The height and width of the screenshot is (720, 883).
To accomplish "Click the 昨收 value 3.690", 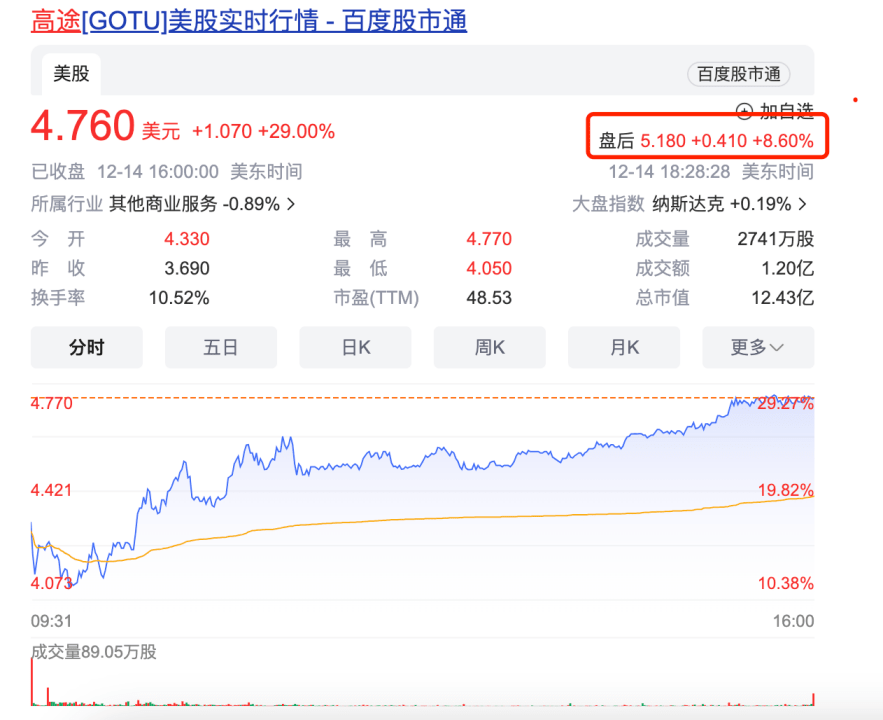I will coord(187,269).
